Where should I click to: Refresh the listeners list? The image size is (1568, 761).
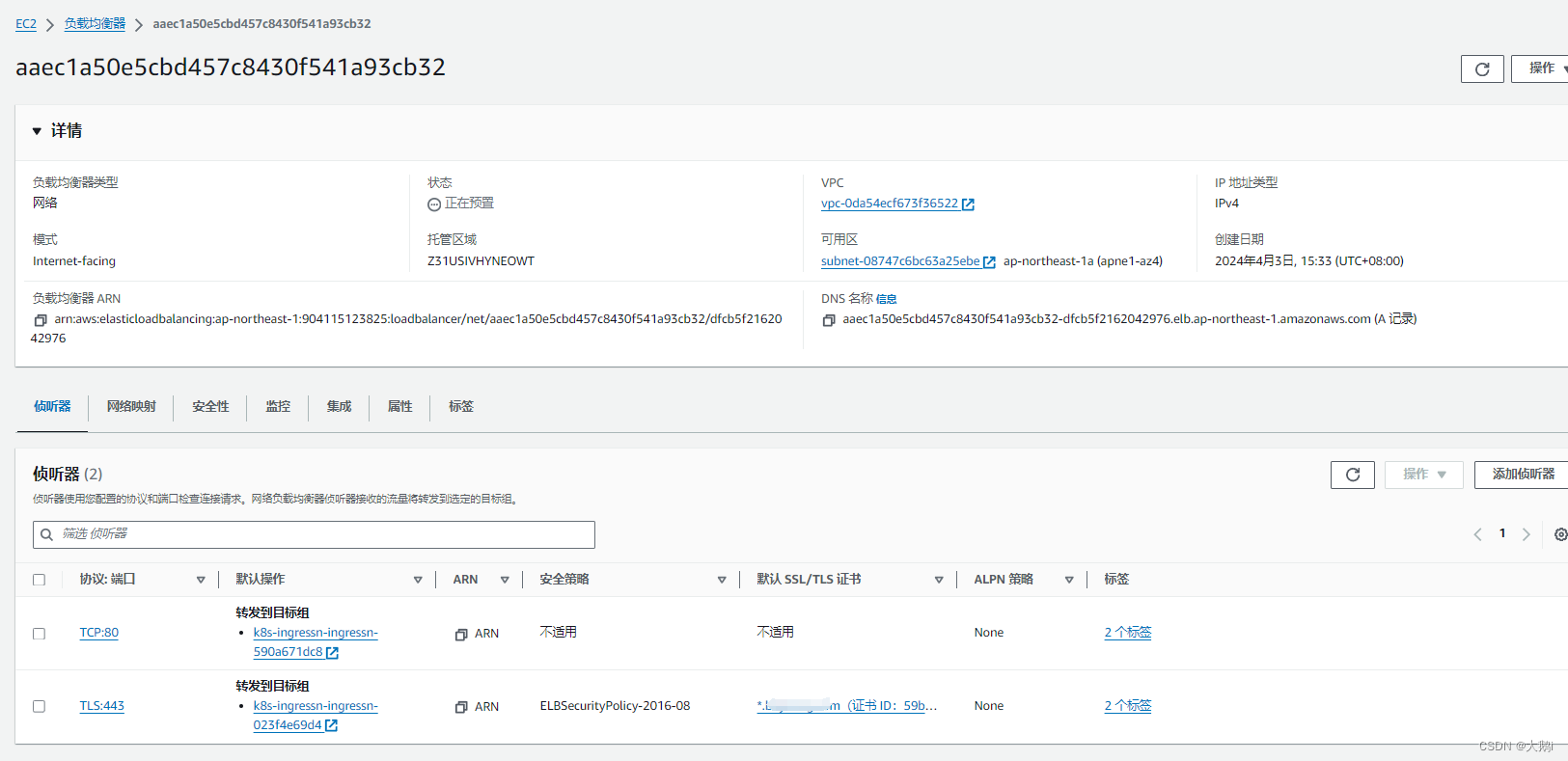(1353, 475)
